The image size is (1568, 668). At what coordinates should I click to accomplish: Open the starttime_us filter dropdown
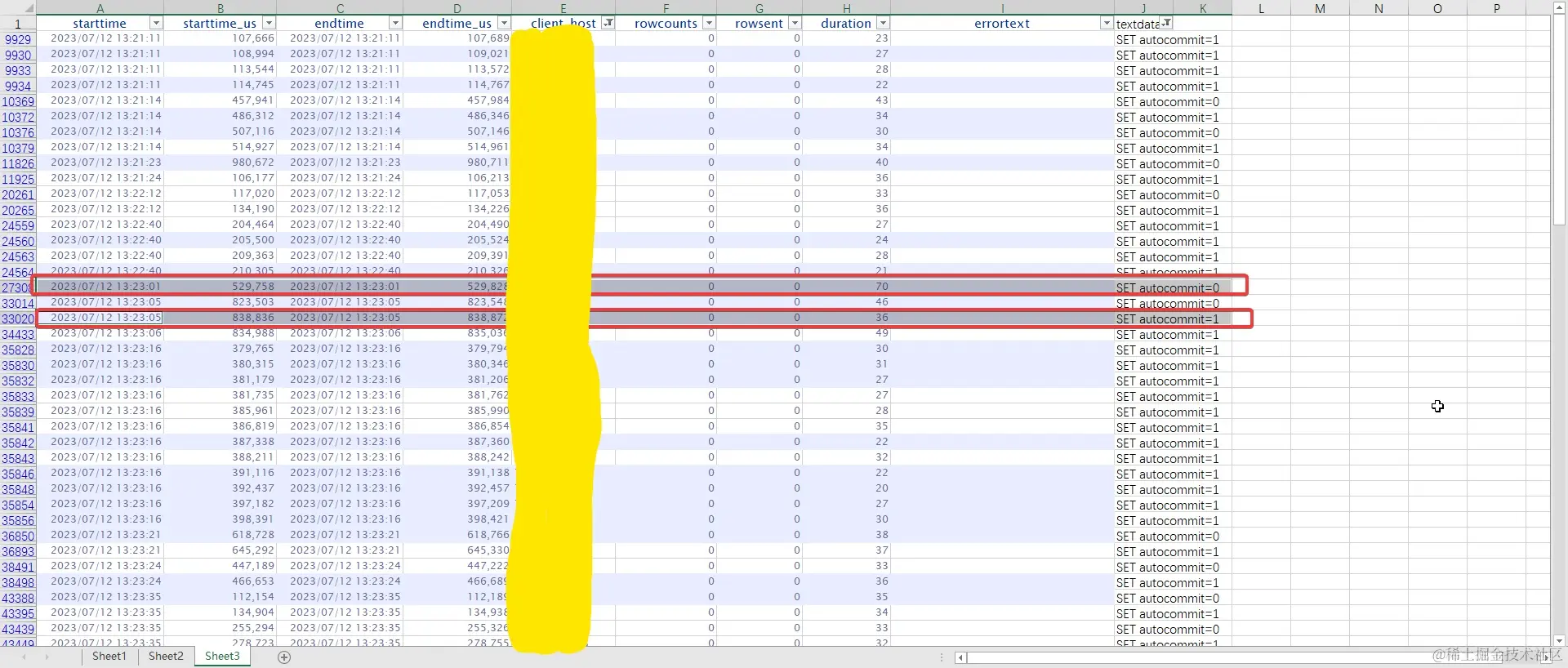(x=269, y=24)
